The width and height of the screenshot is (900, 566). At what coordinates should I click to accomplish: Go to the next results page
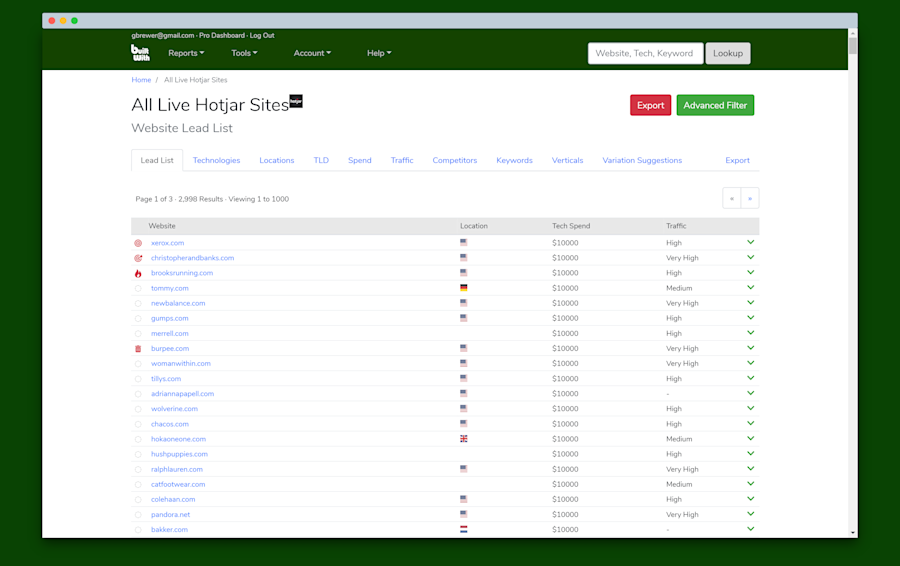coord(750,199)
